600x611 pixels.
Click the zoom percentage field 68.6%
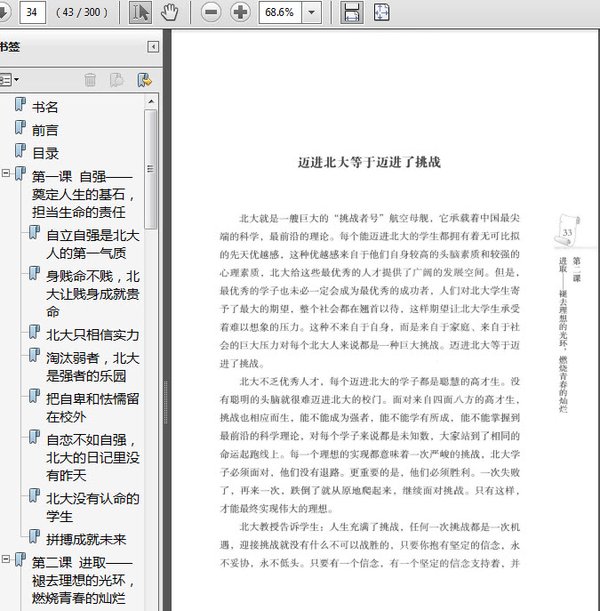(x=281, y=12)
